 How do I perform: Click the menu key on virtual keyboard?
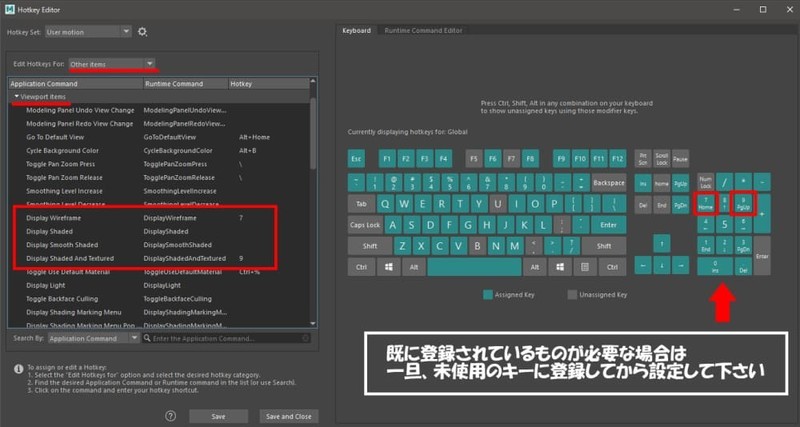coord(585,267)
